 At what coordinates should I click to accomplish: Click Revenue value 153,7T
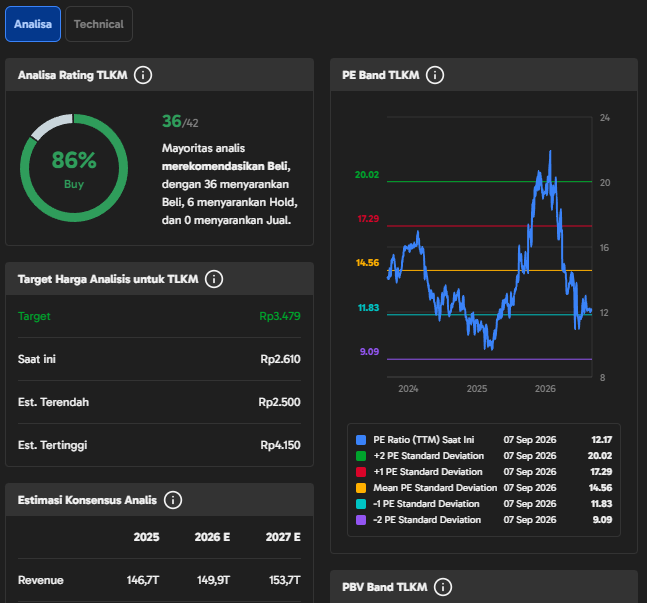pos(285,580)
